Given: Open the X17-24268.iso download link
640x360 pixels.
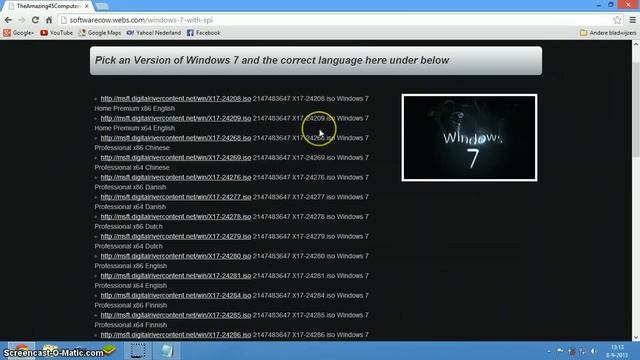Looking at the screenshot, I should [x=176, y=138].
